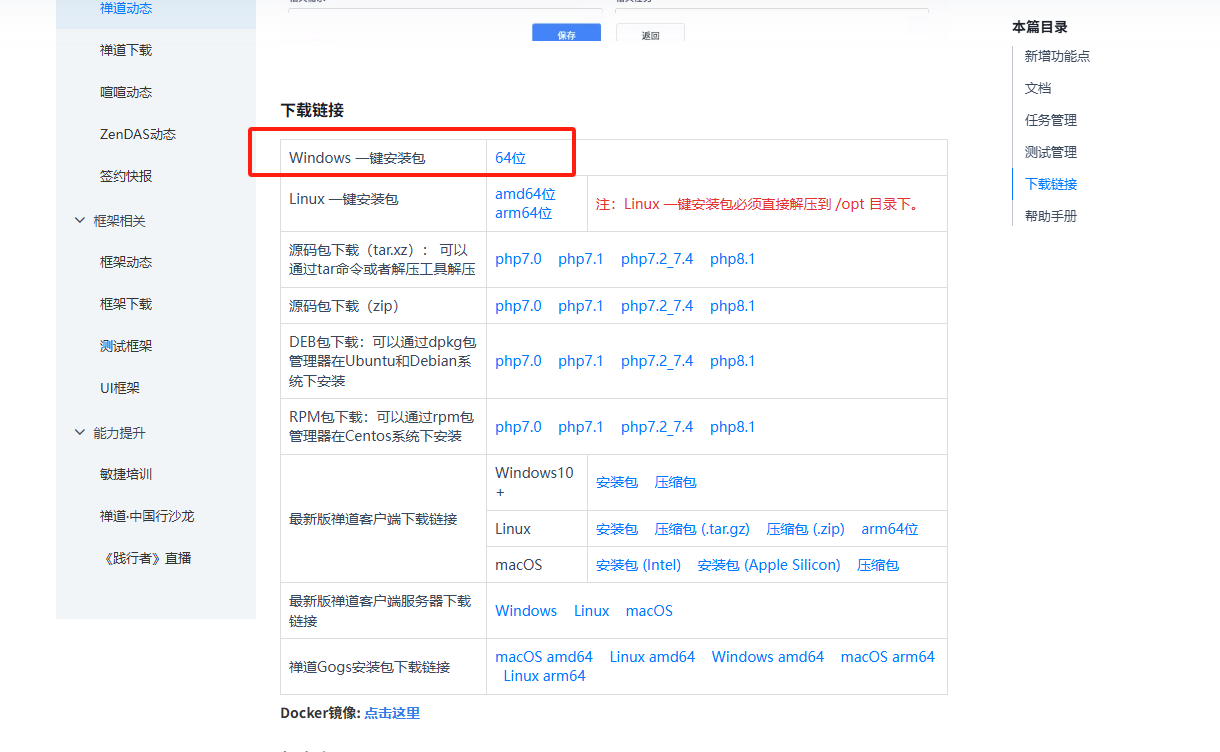This screenshot has height=752, width=1220.
Task: Download RPM package for php8.1
Action: click(733, 427)
